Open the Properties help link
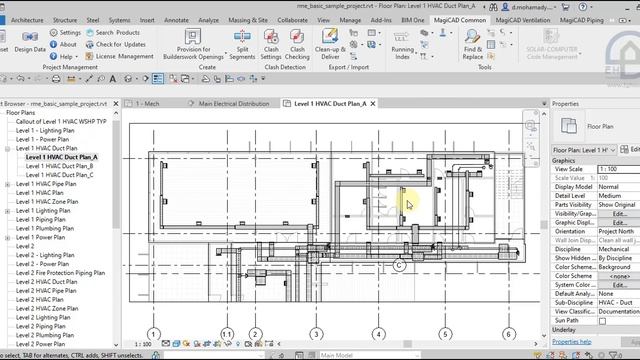The height and width of the screenshot is (360, 640). [x=571, y=342]
